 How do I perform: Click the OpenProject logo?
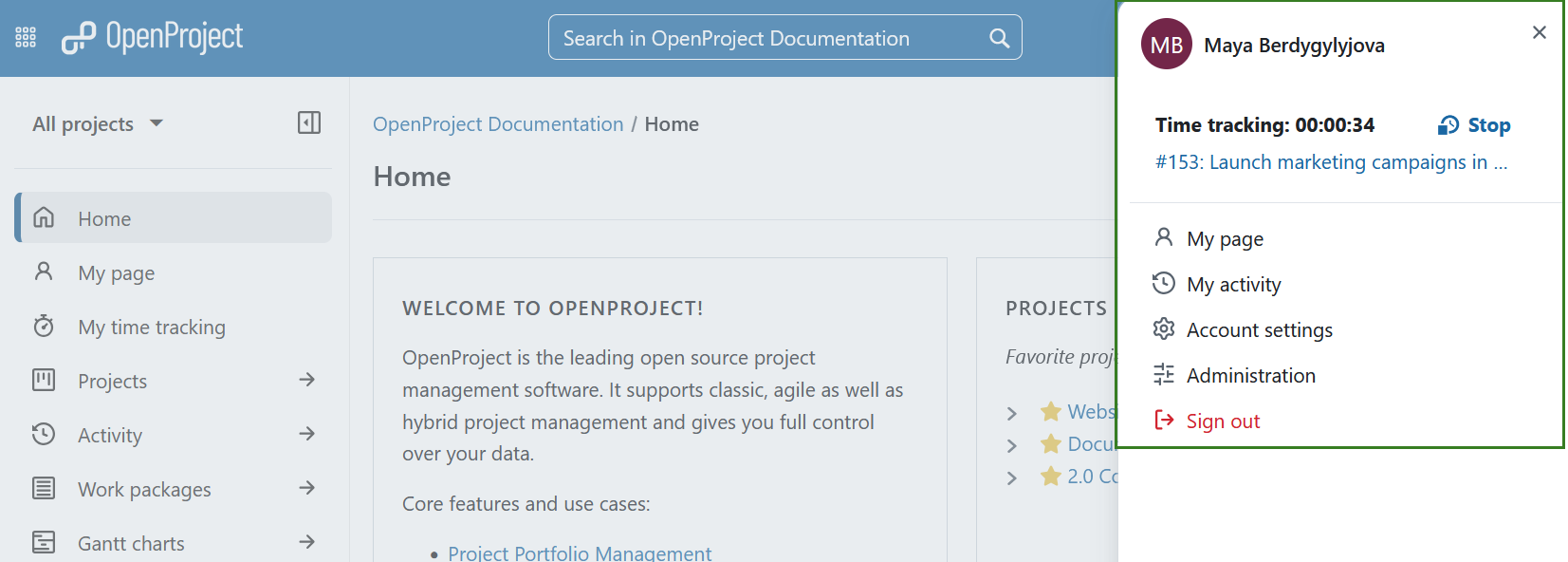153,38
